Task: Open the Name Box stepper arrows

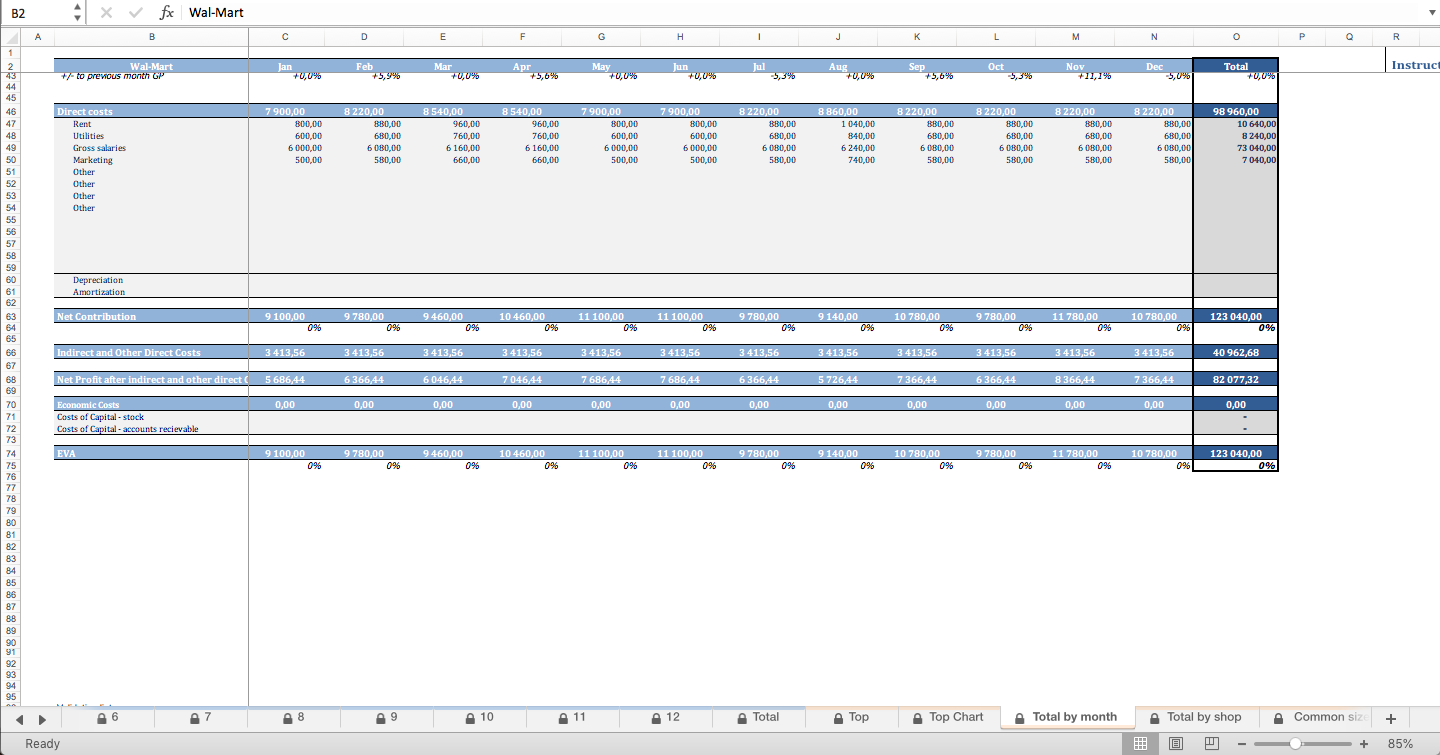Action: (78, 12)
